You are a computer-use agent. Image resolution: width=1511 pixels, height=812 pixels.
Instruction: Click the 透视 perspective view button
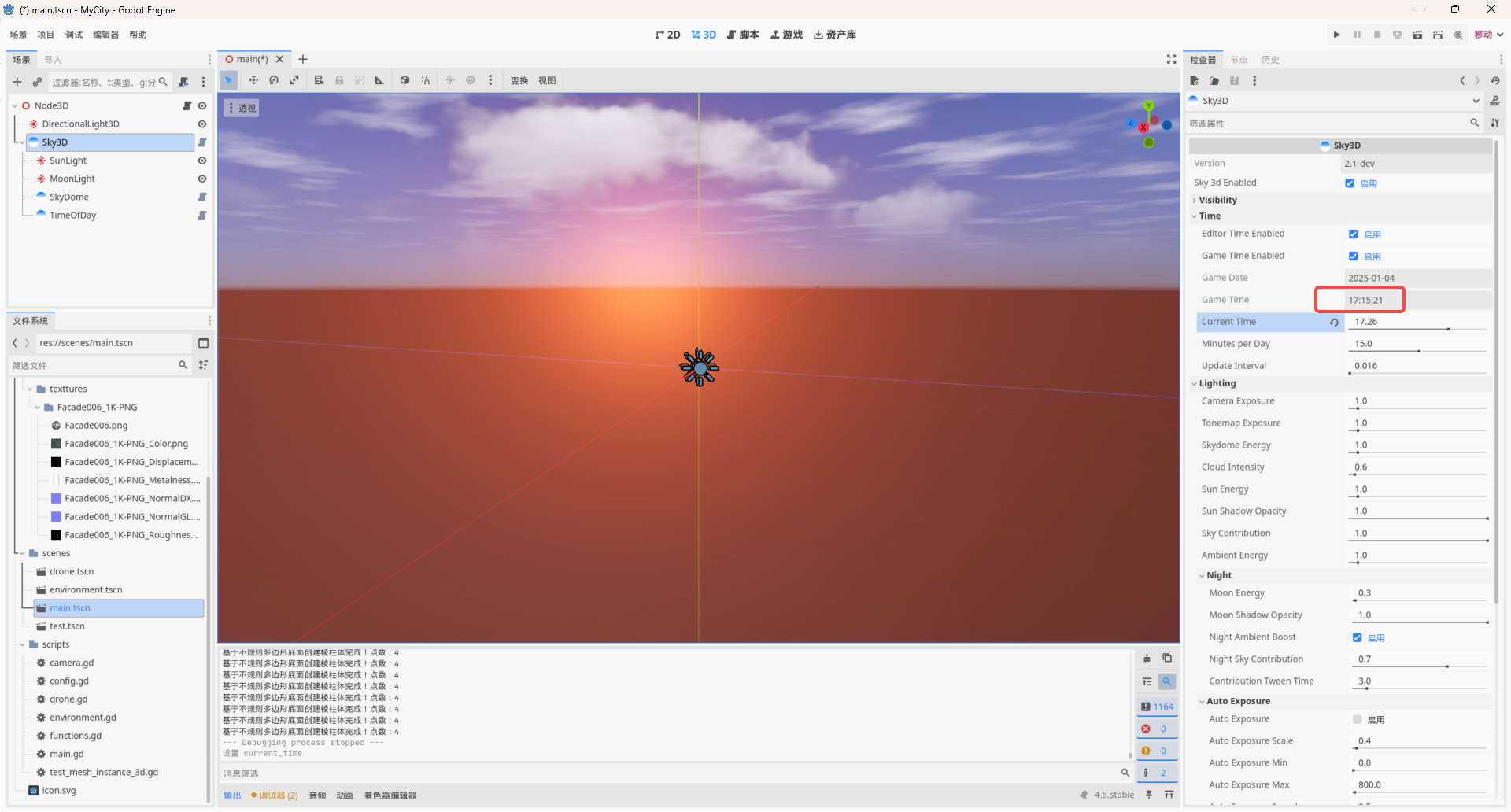[242, 109]
